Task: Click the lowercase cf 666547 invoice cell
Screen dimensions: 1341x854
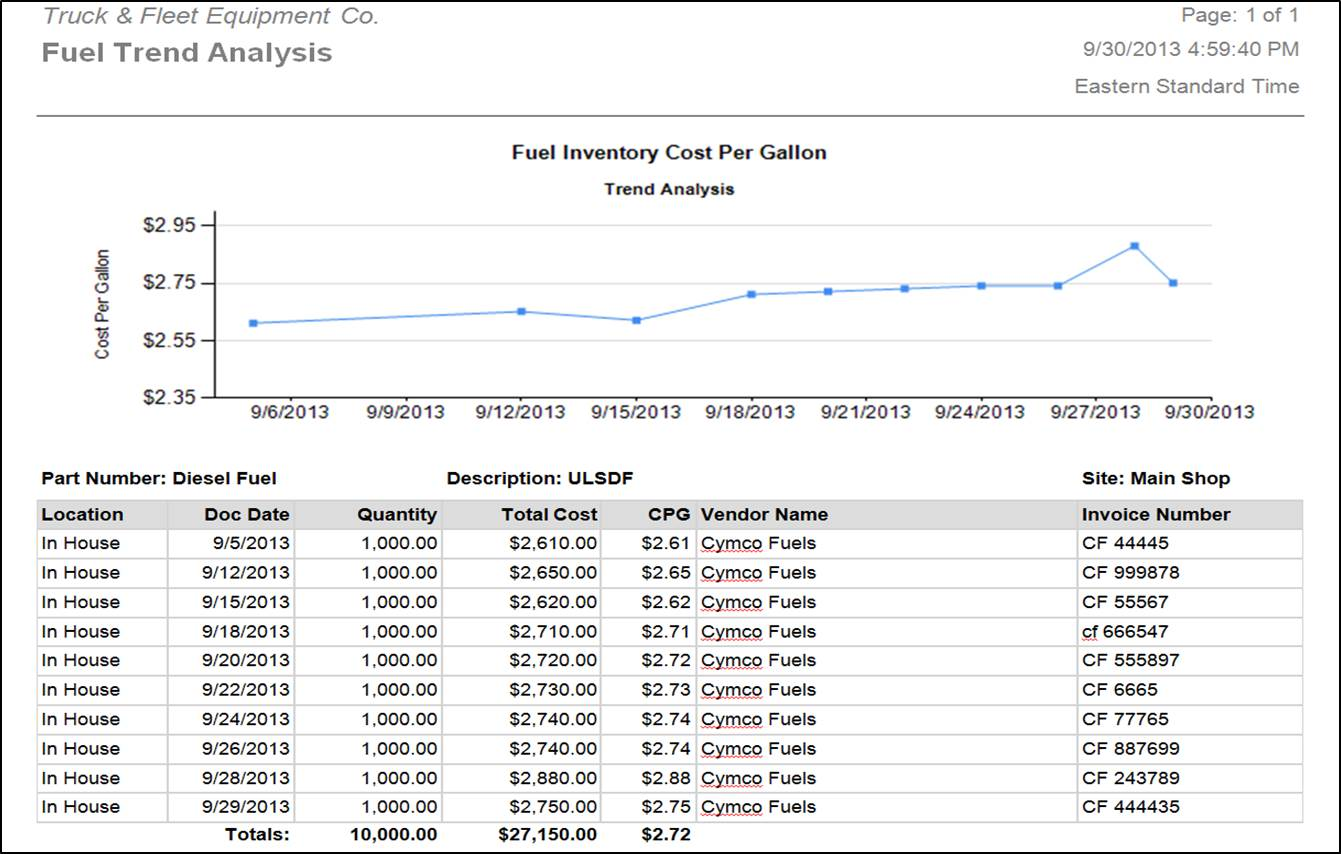Action: click(1125, 632)
